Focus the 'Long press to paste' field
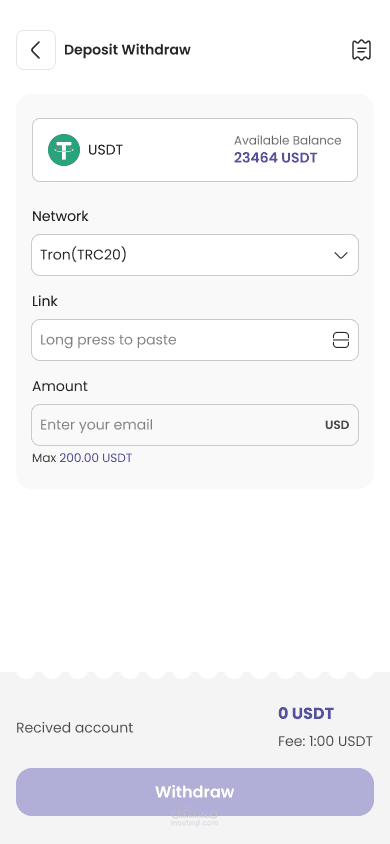The width and height of the screenshot is (390, 844). [x=195, y=340]
